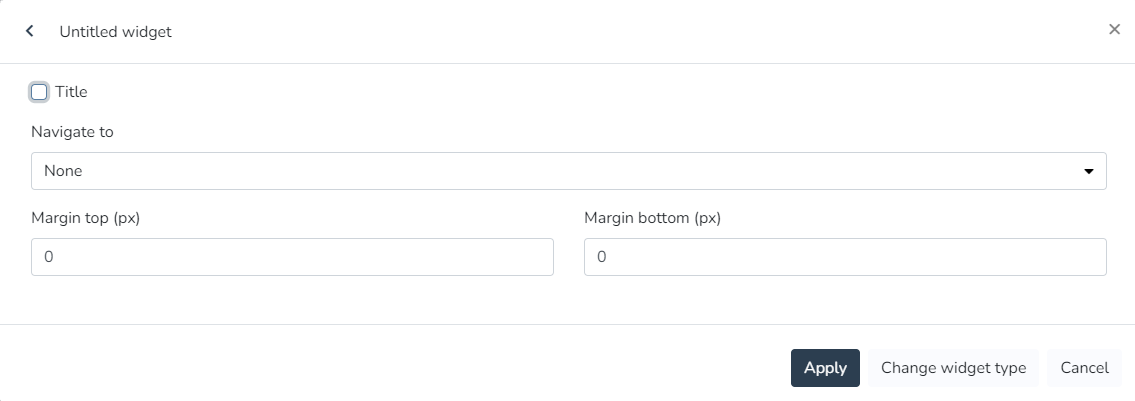
Task: Click the Navigate to field label
Action: 72,131
